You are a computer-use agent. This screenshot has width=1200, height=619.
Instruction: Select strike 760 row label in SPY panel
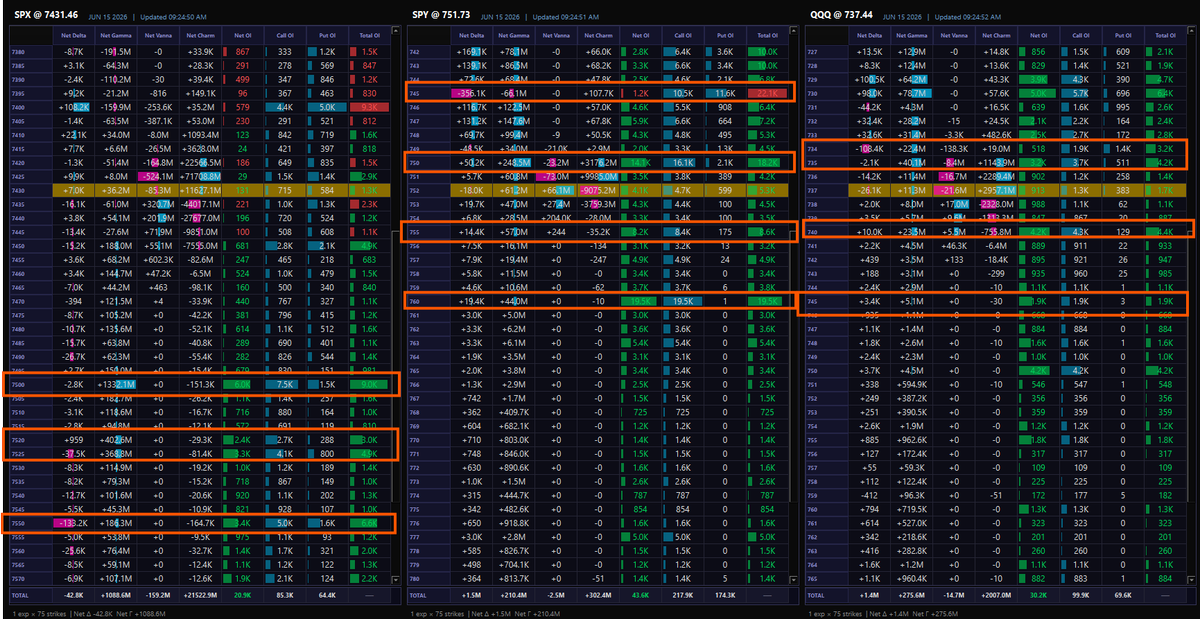414,300
